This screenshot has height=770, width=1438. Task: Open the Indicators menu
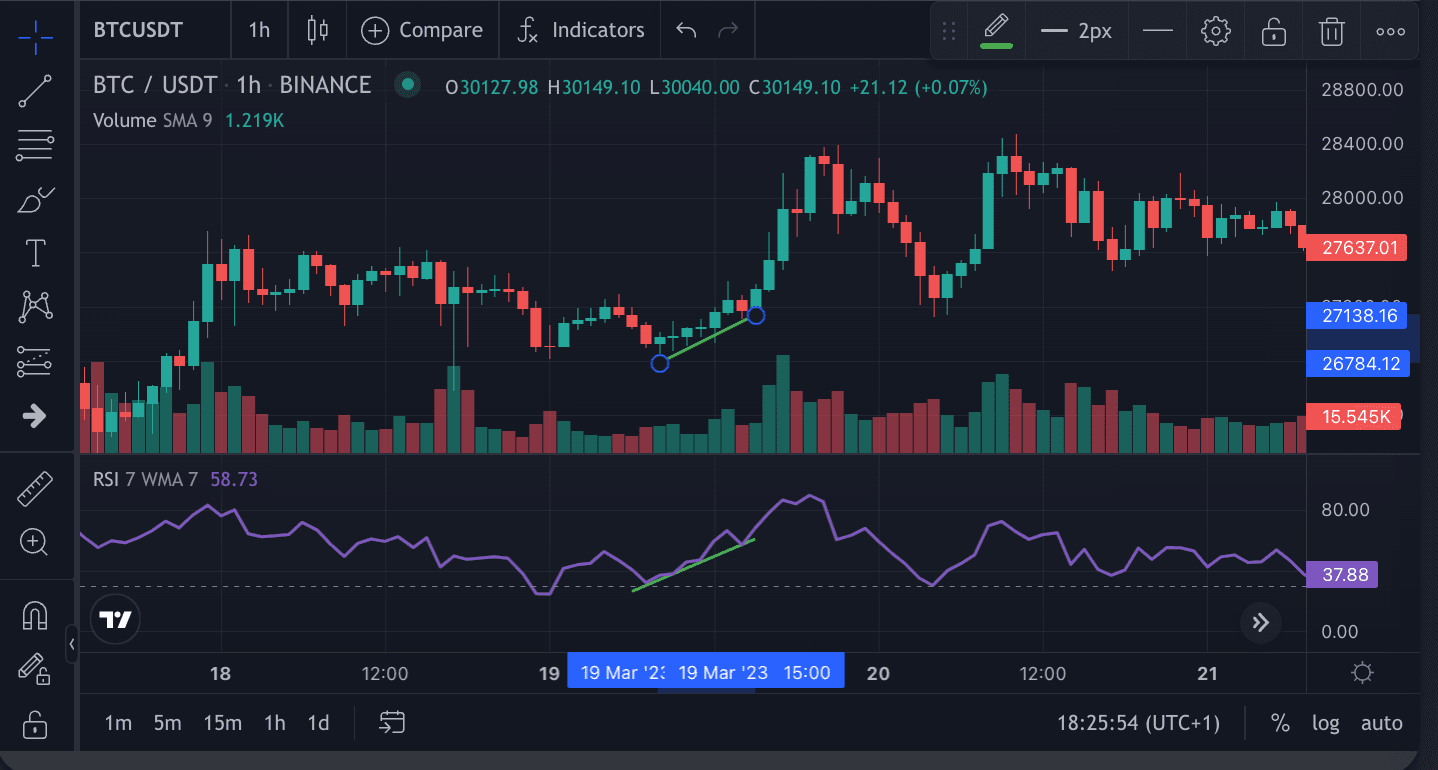[582, 30]
